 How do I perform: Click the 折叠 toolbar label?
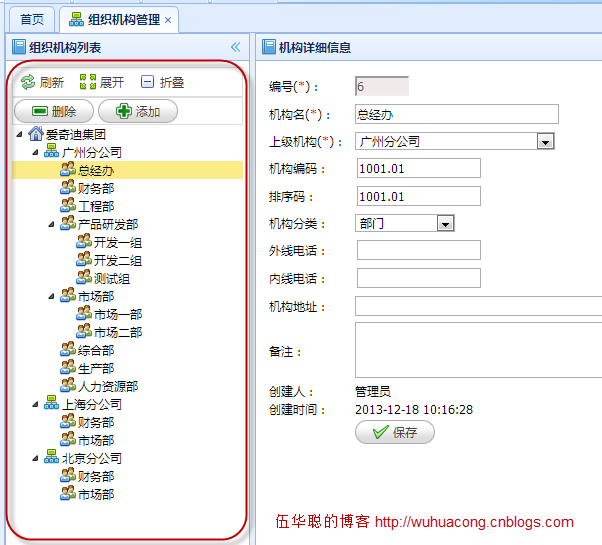(x=172, y=82)
